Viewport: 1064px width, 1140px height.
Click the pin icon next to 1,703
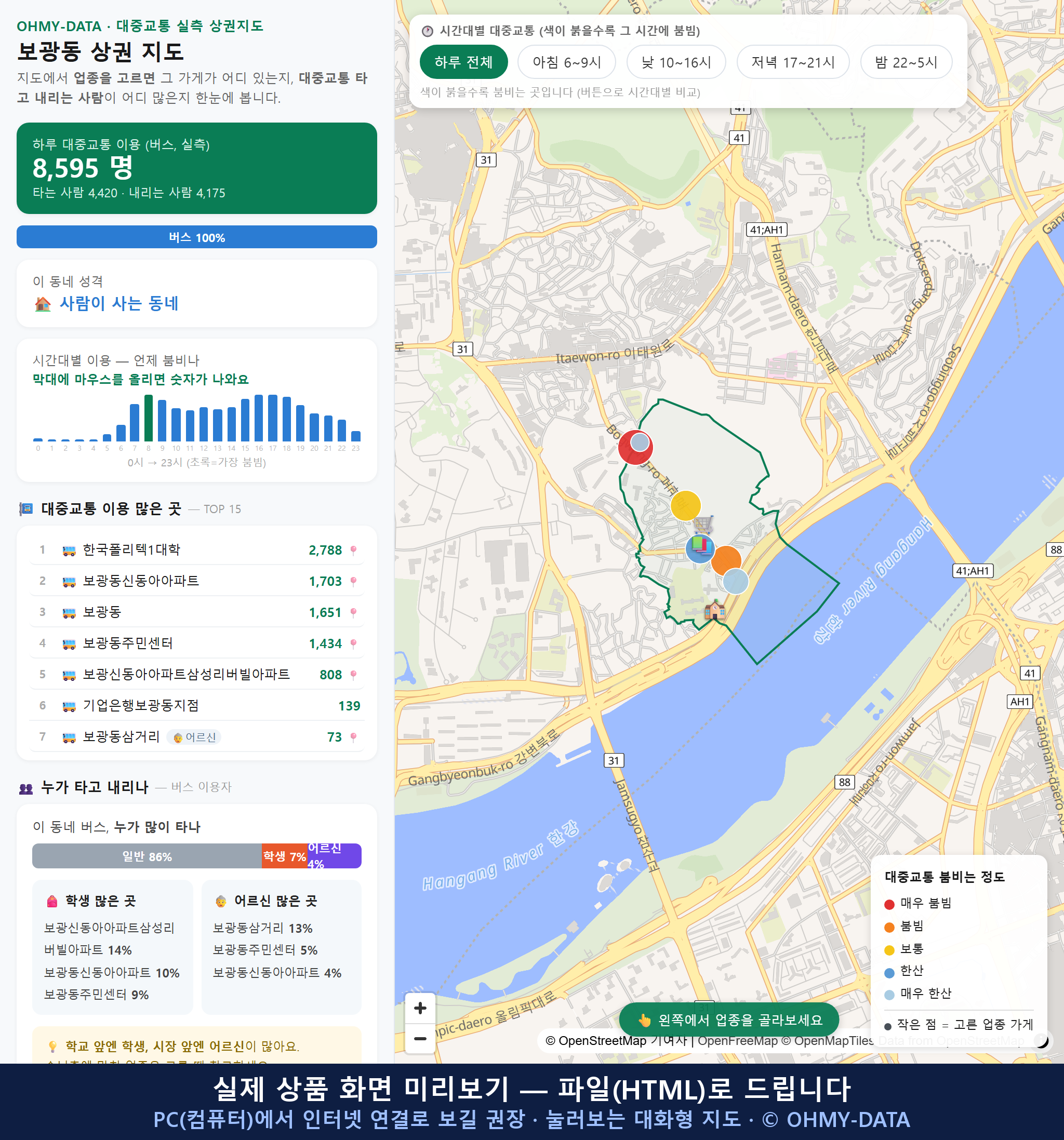coord(353,582)
